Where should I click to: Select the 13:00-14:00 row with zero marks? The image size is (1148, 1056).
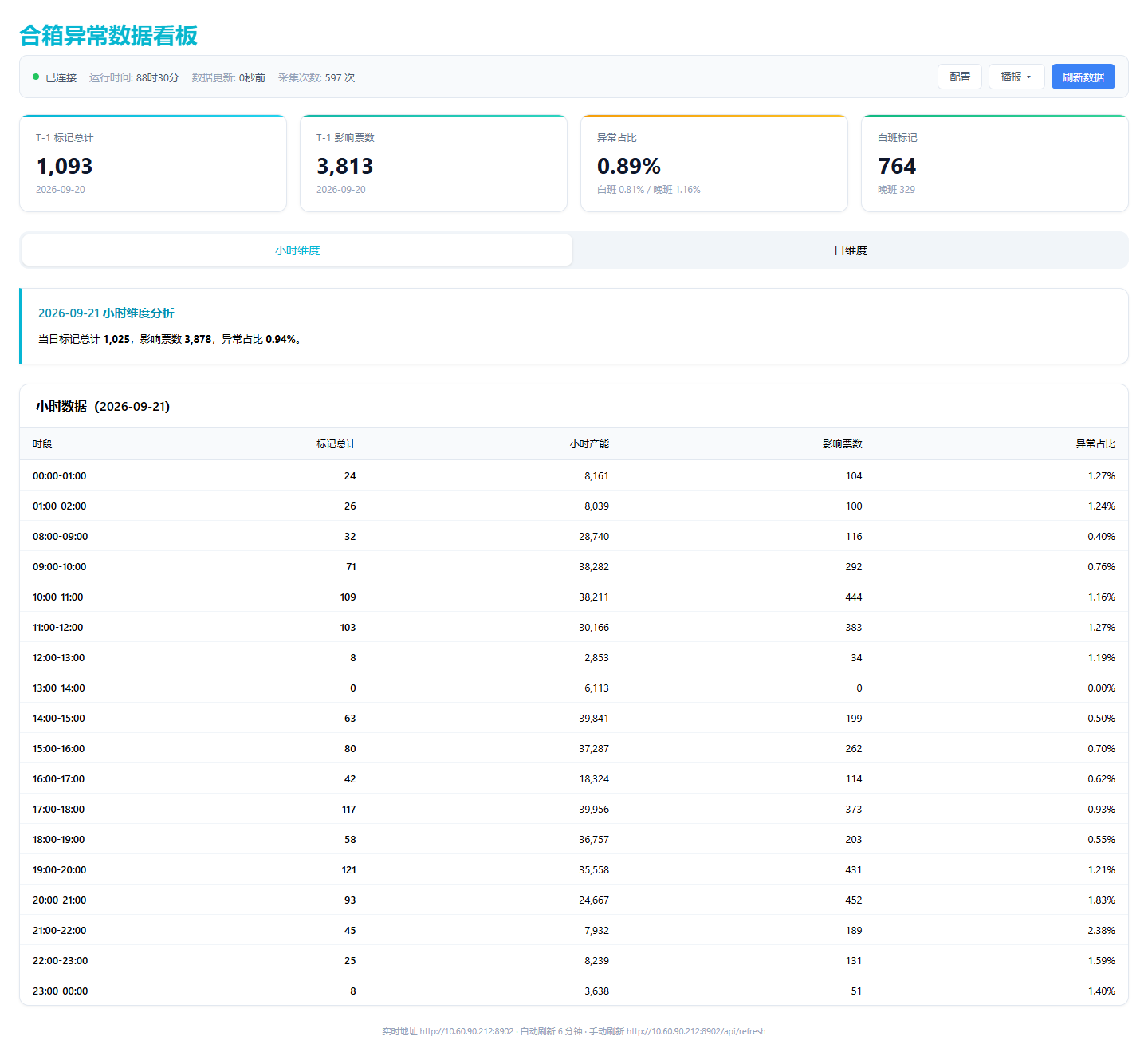574,688
